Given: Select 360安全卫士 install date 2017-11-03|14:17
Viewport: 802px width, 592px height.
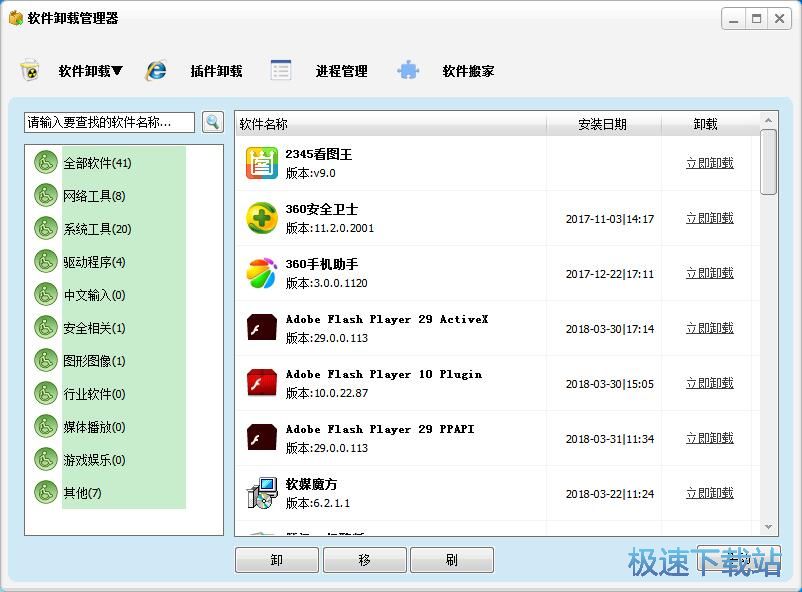Looking at the screenshot, I should pyautogui.click(x=610, y=219).
